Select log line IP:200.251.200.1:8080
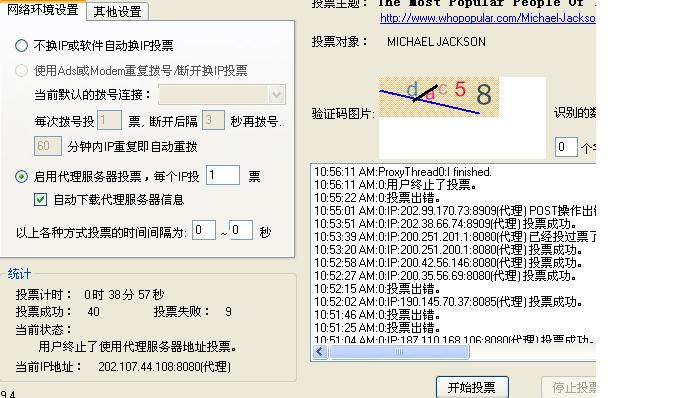This screenshot has width=683, height=398. pyautogui.click(x=448, y=250)
